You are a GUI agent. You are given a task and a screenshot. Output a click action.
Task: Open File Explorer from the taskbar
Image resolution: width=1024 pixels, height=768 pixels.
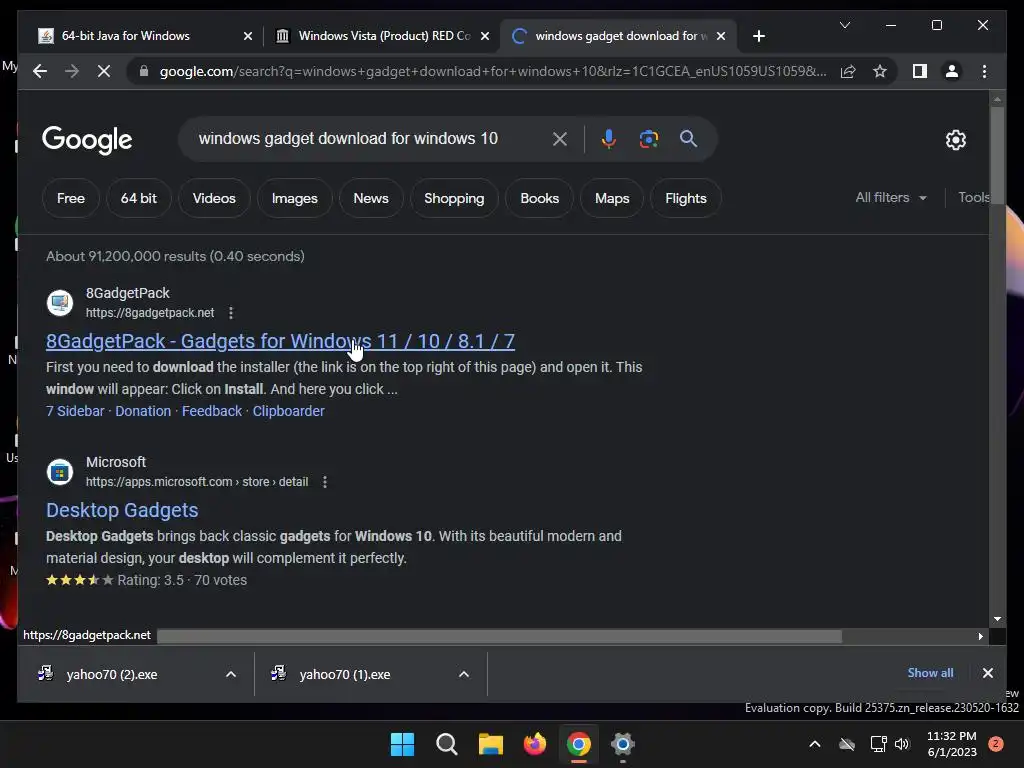click(490, 744)
